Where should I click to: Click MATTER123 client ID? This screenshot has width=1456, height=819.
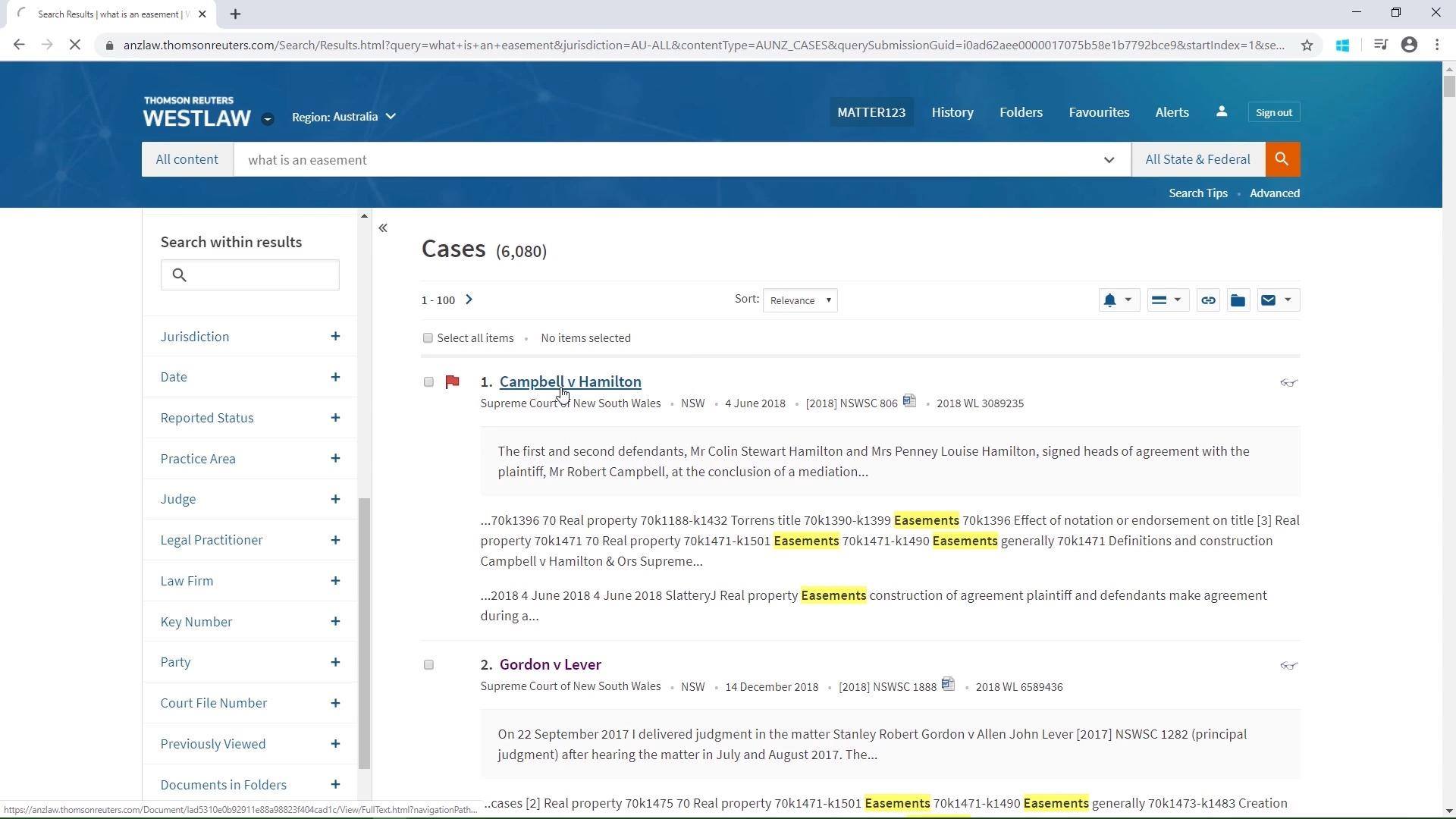pyautogui.click(x=871, y=112)
